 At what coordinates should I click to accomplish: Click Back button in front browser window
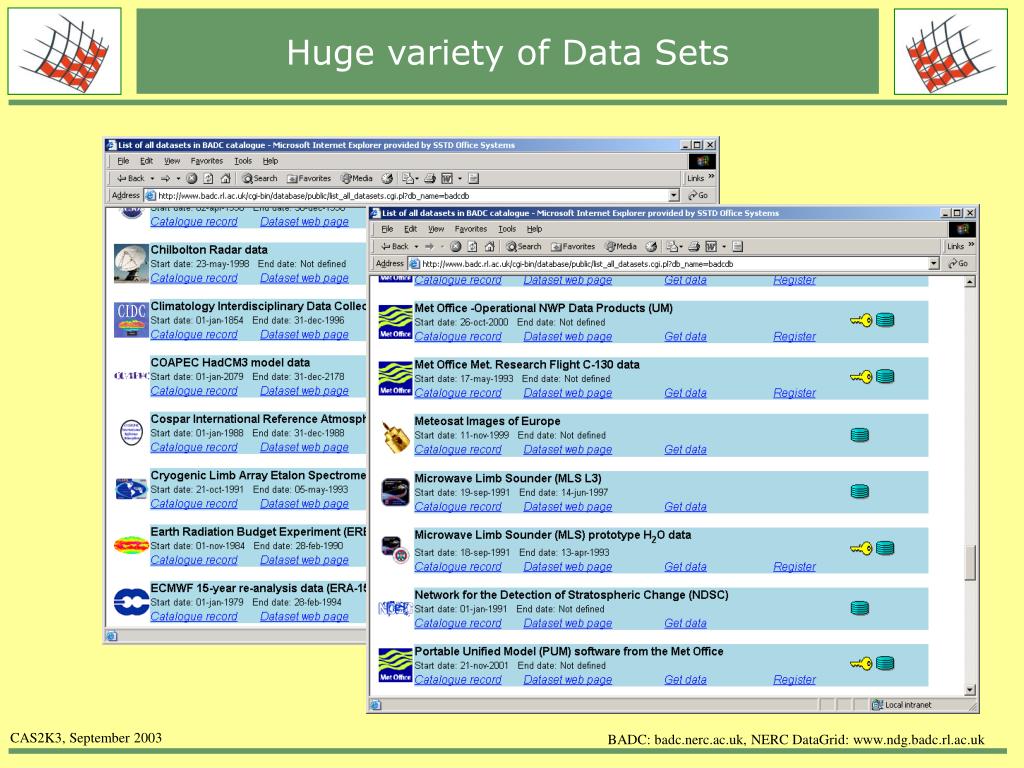[395, 246]
